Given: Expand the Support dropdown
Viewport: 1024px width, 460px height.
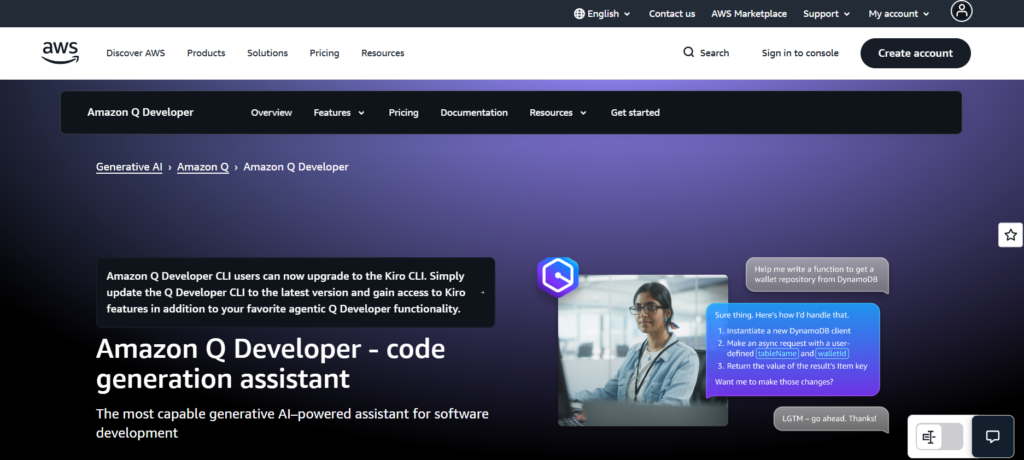Looking at the screenshot, I should point(826,14).
